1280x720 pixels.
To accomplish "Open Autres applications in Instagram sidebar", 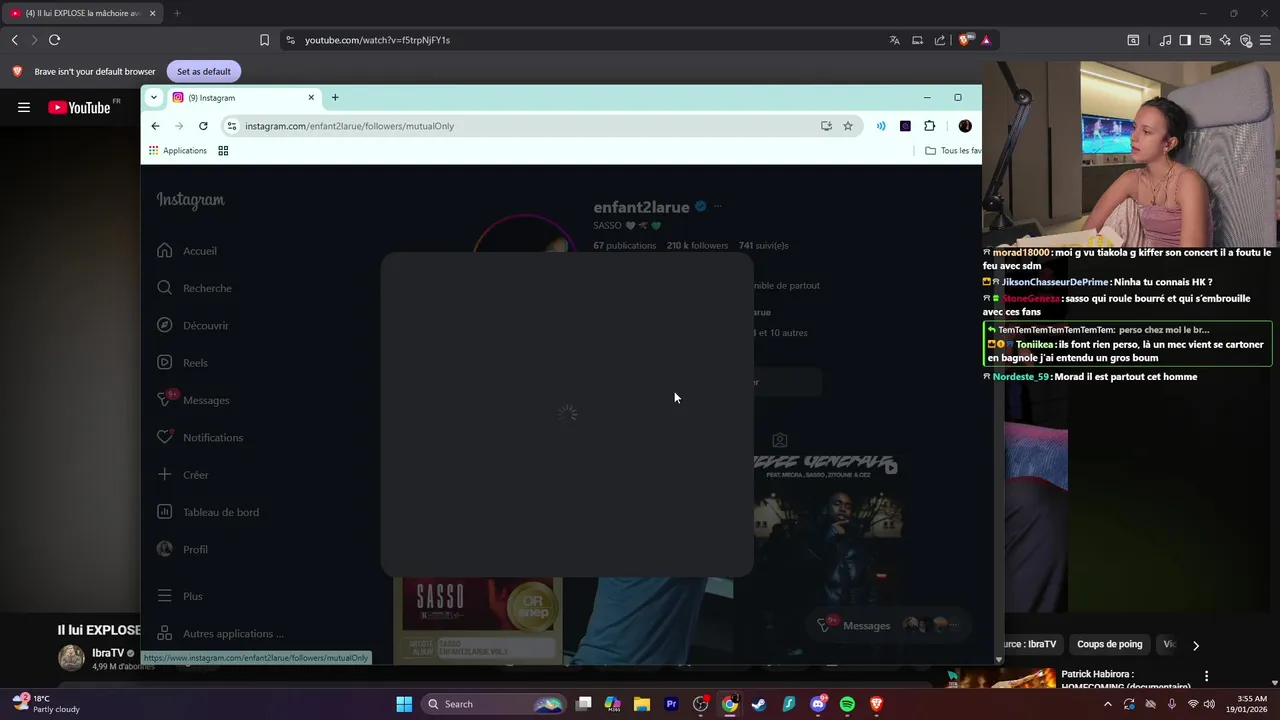I will 220,633.
